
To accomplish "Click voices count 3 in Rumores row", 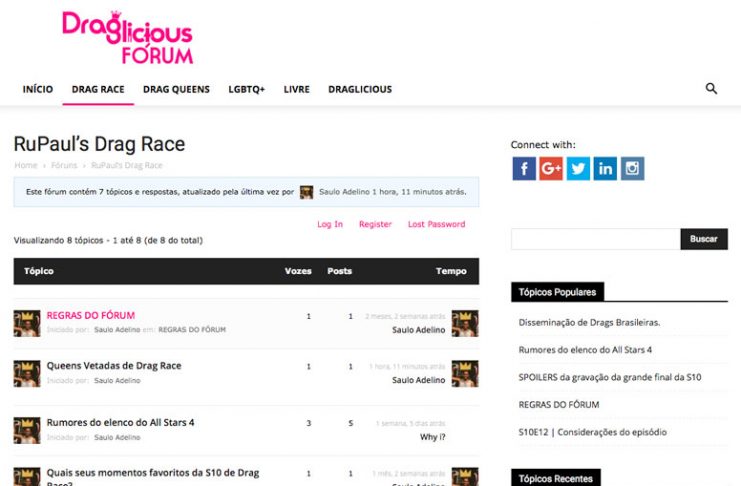I will pos(309,423).
